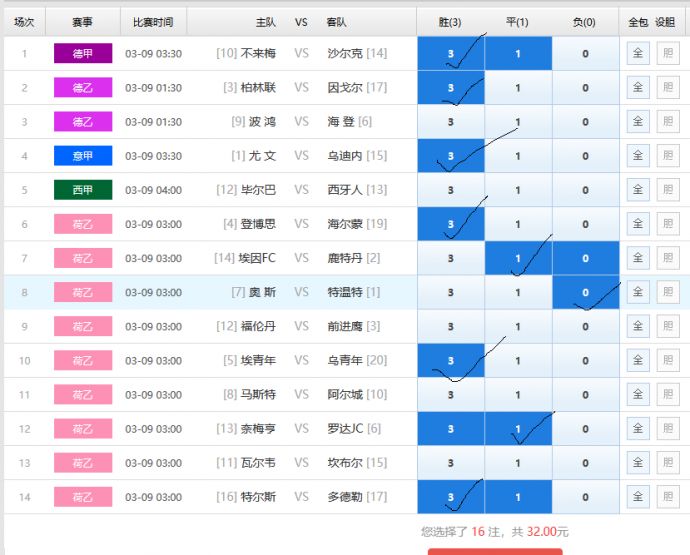
Task: Click 胆 button for match 2 柏林联
Action: pyautogui.click(x=668, y=88)
